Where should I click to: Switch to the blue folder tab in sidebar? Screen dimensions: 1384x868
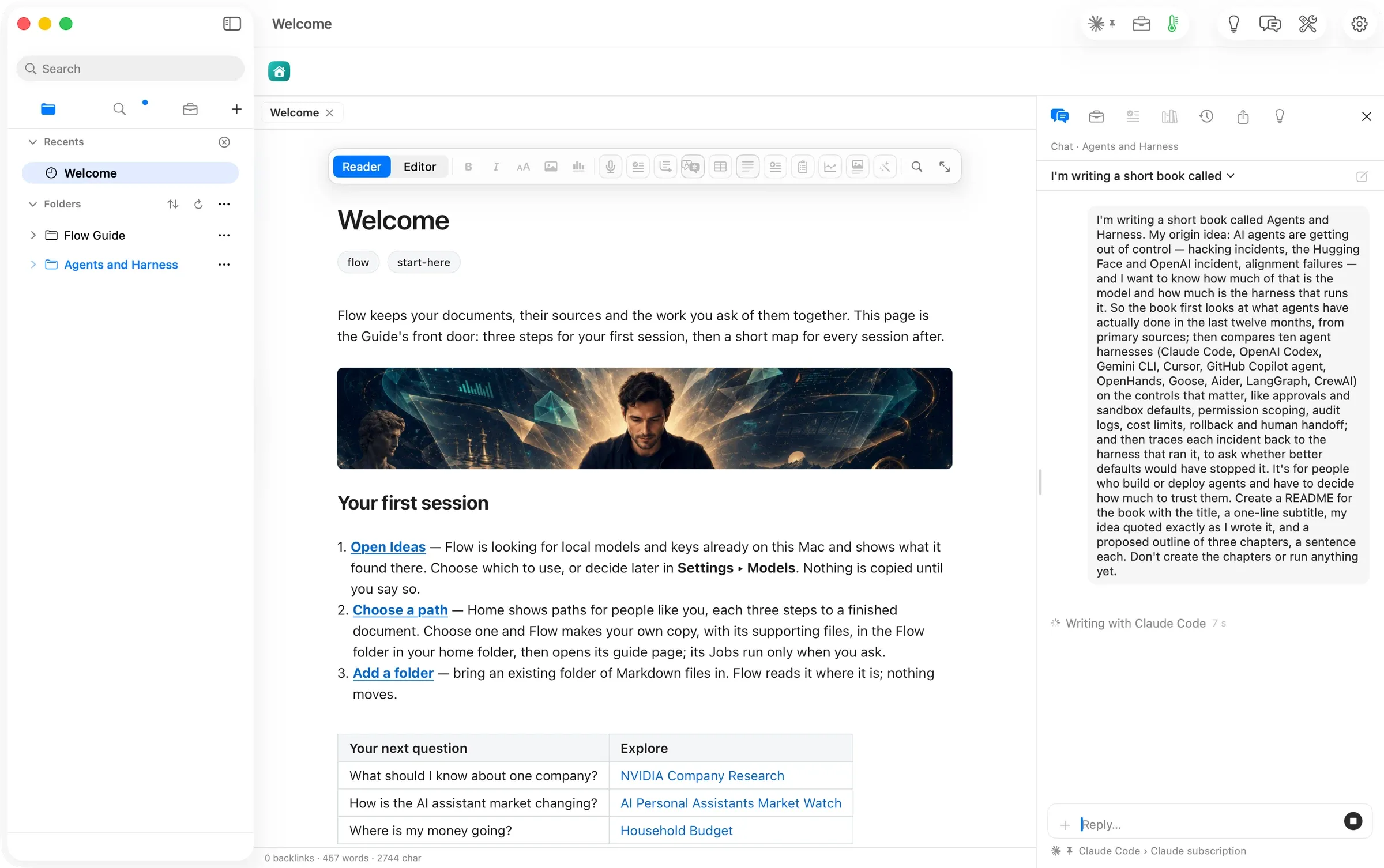tap(48, 109)
